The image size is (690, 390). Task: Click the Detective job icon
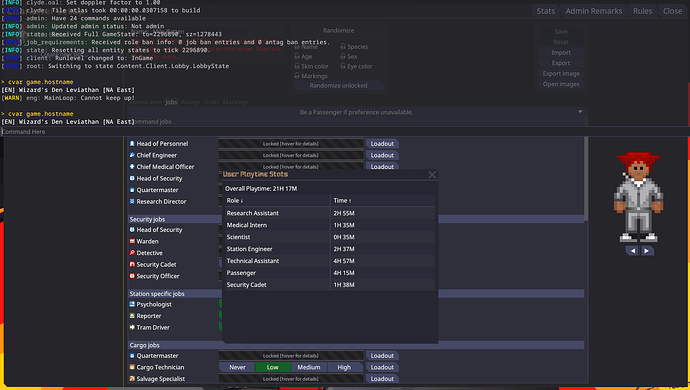click(132, 253)
